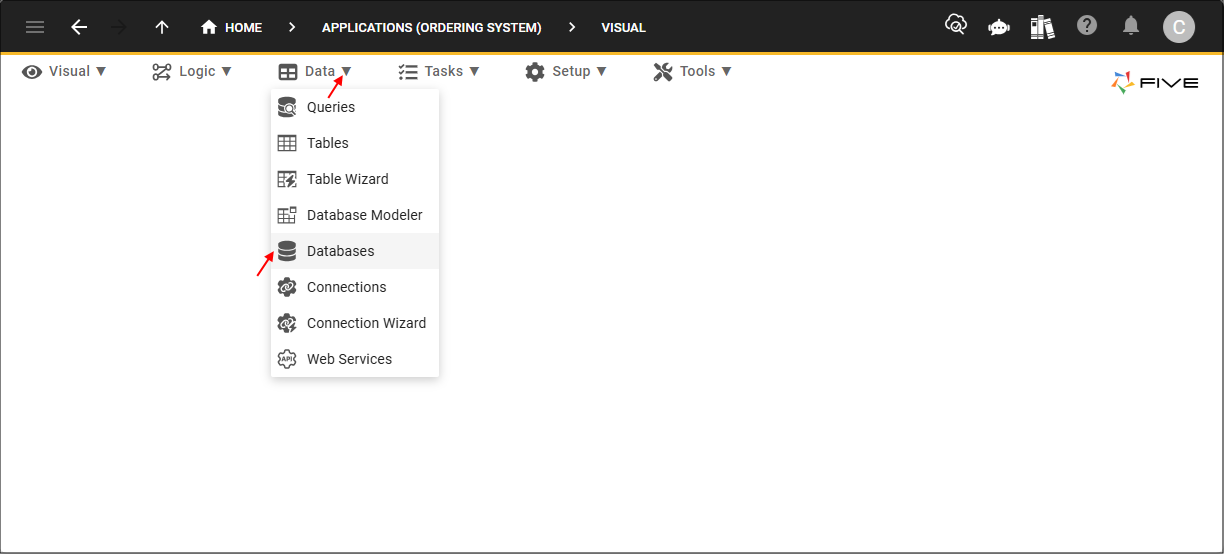Viewport: 1224px width, 554px height.
Task: Click the dropdown arrow beside Logic
Action: (227, 72)
